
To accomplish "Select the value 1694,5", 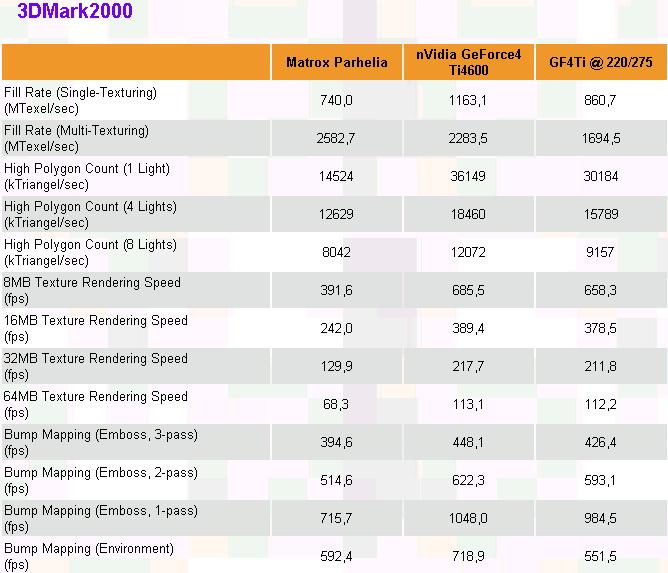I will coord(601,138).
